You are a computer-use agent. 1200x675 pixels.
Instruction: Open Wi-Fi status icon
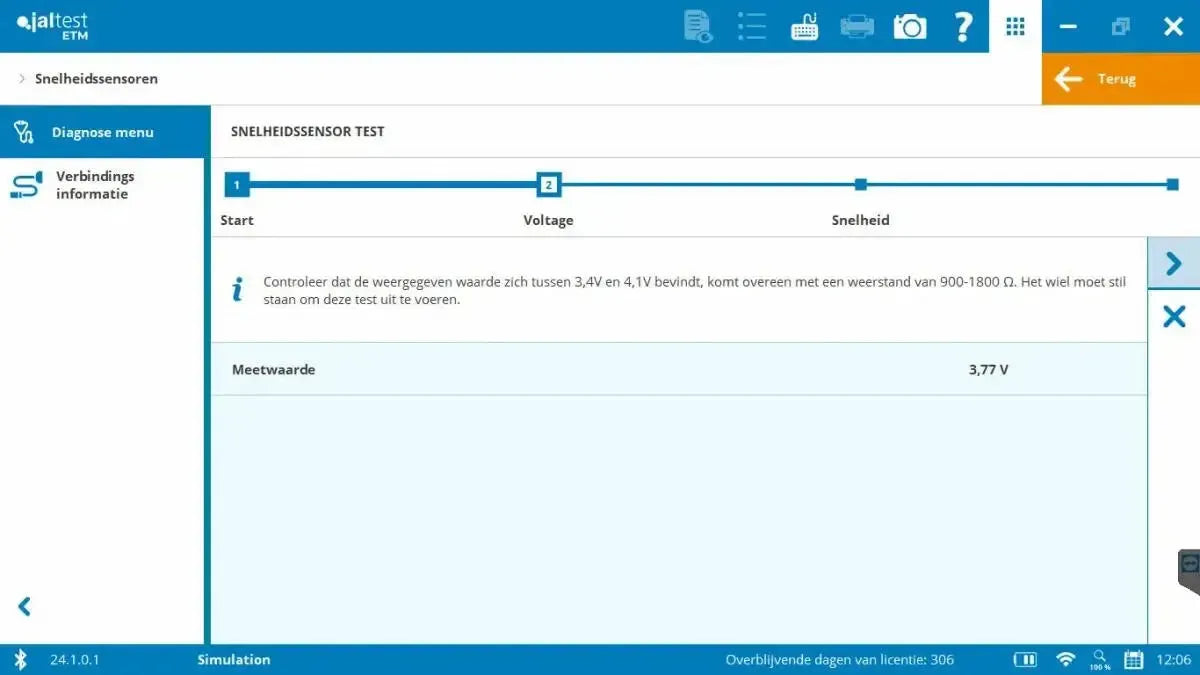1065,659
